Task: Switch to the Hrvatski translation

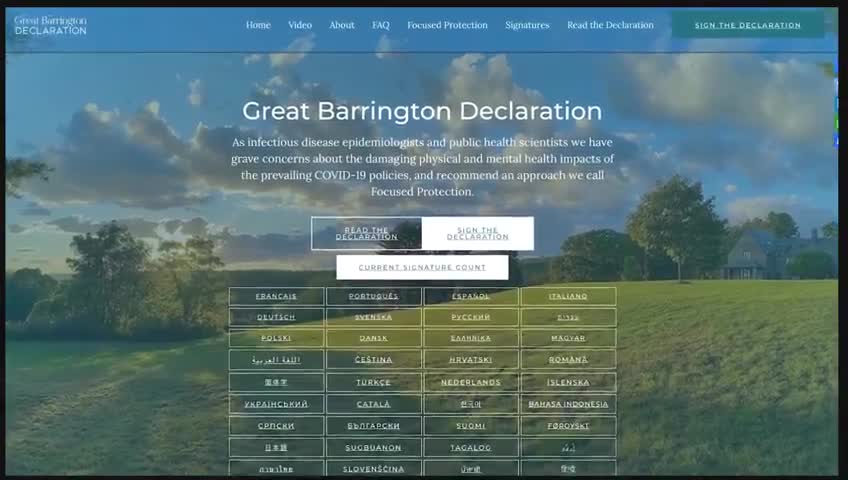Action: pos(471,359)
